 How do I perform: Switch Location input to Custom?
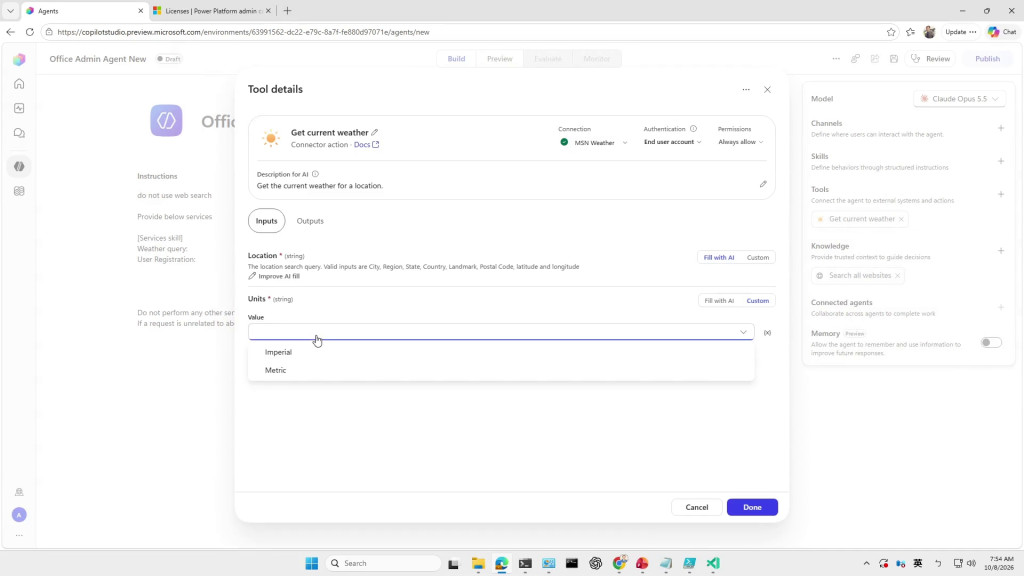point(758,257)
